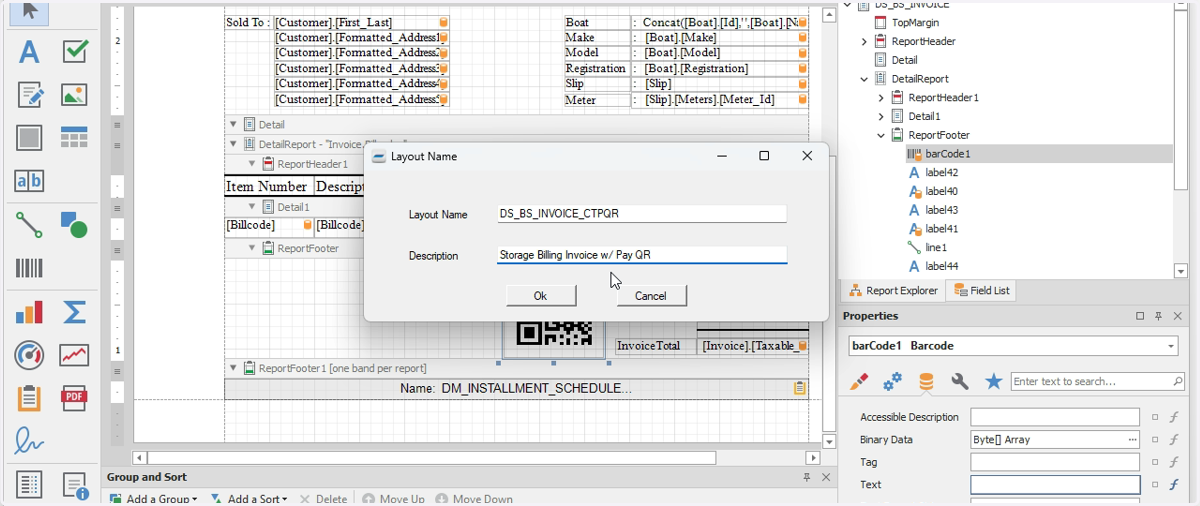Open ellipsis editor for Binary Data
Viewport: 1200px width, 506px height.
click(1132, 440)
